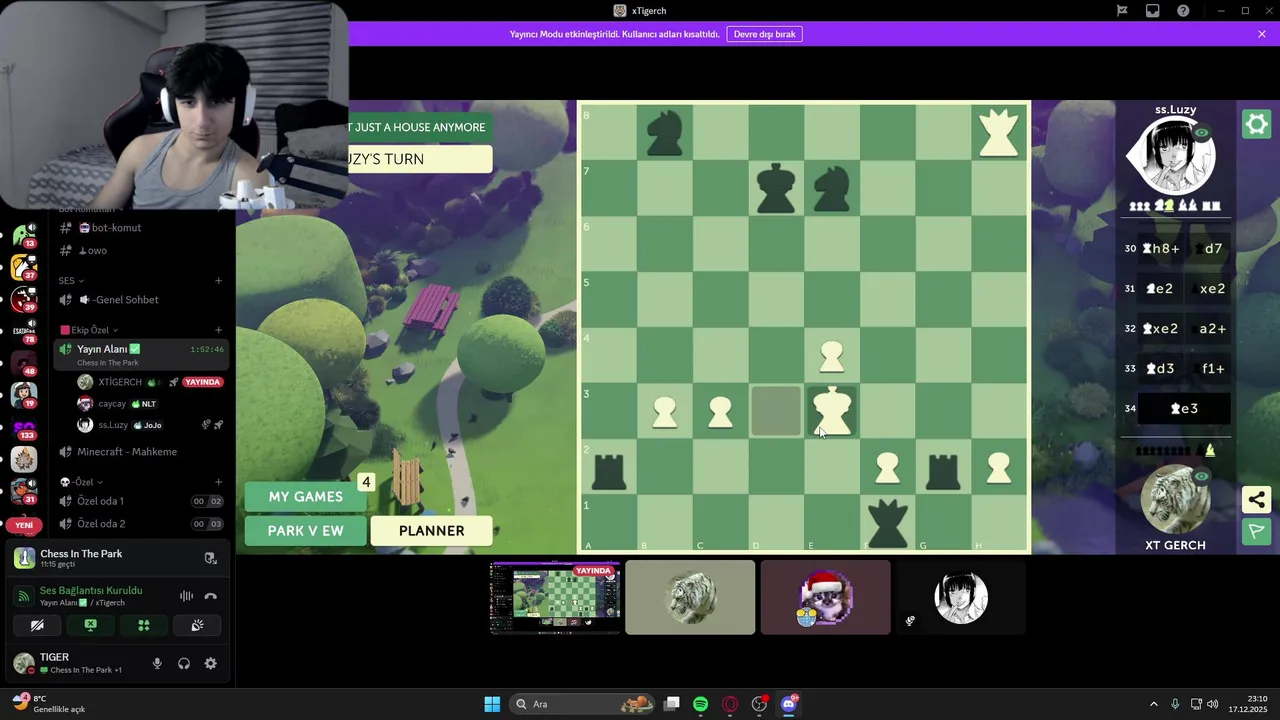This screenshot has width=1280, height=720.
Task: Click the YENİ unread indicator in server list
Action: pos(24,525)
